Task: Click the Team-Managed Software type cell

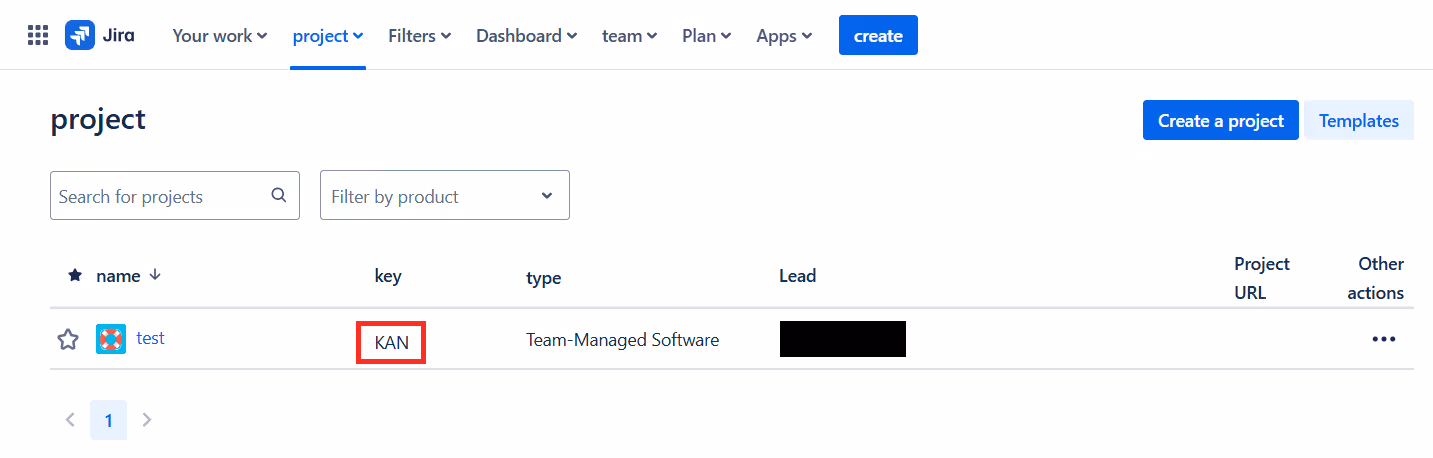Action: 623,340
